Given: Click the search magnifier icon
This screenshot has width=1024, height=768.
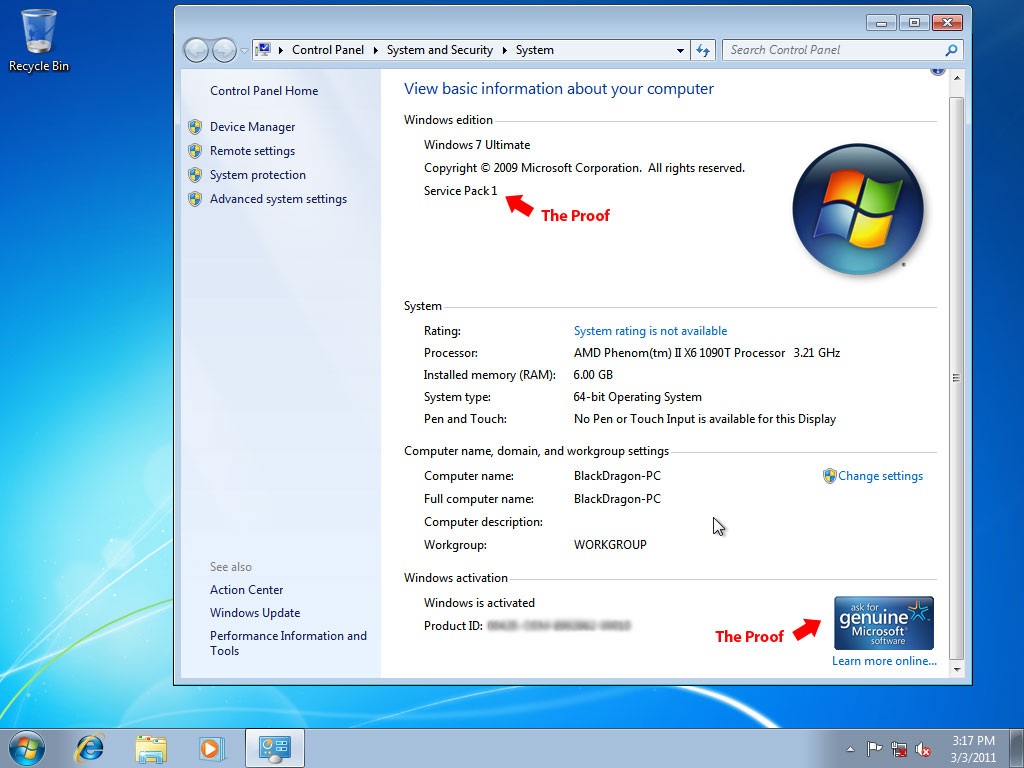Looking at the screenshot, I should click(x=952, y=50).
